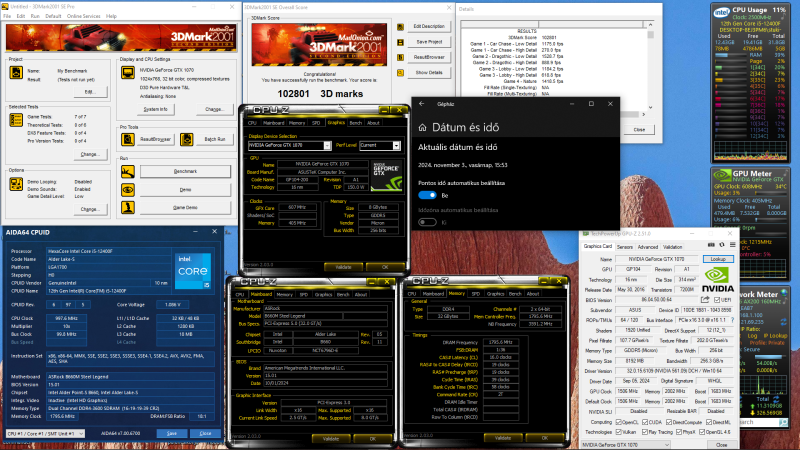
Task: Click the BIOS export share icon in GPU-Z
Action: [x=705, y=299]
